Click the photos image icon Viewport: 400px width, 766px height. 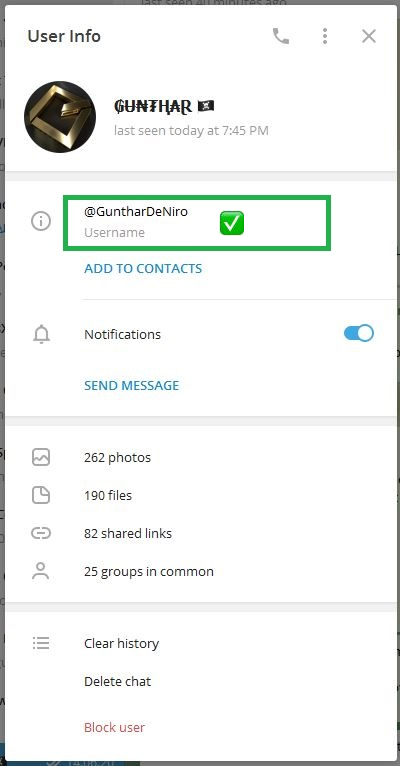click(x=41, y=457)
